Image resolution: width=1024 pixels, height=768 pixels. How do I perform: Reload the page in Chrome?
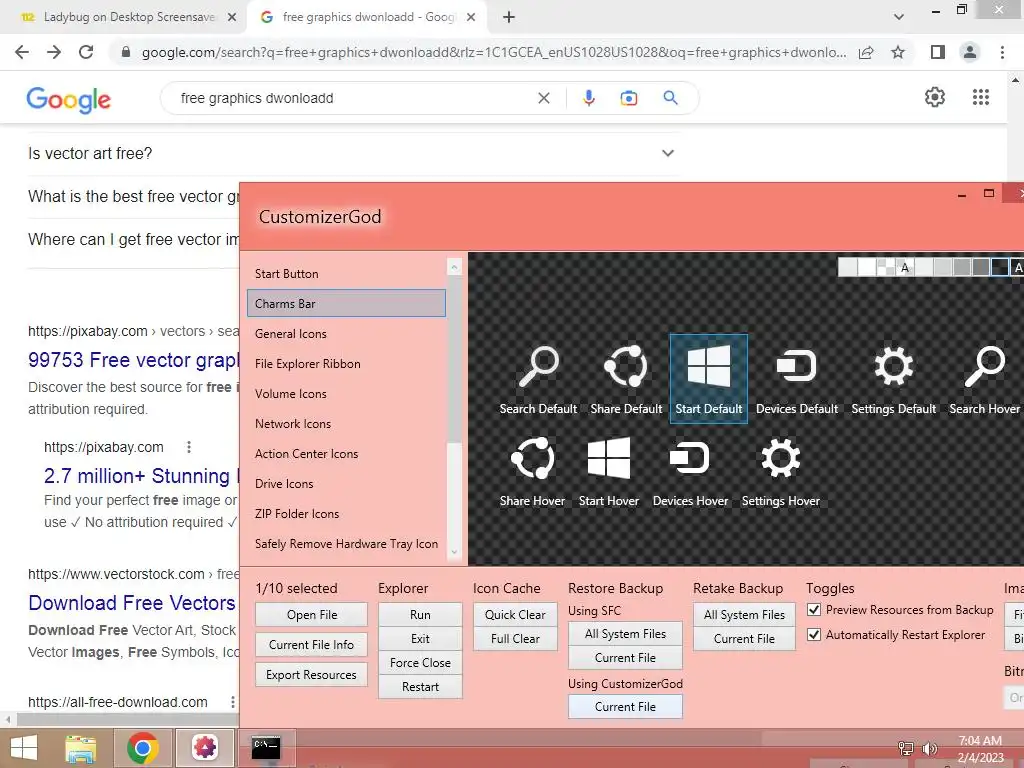pos(86,52)
